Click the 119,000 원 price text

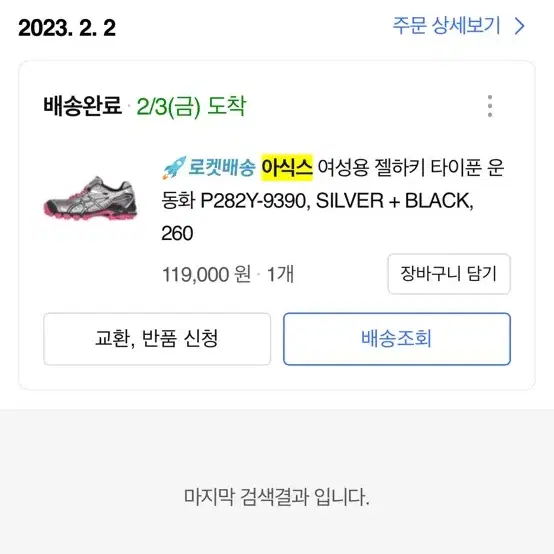pyautogui.click(x=206, y=274)
